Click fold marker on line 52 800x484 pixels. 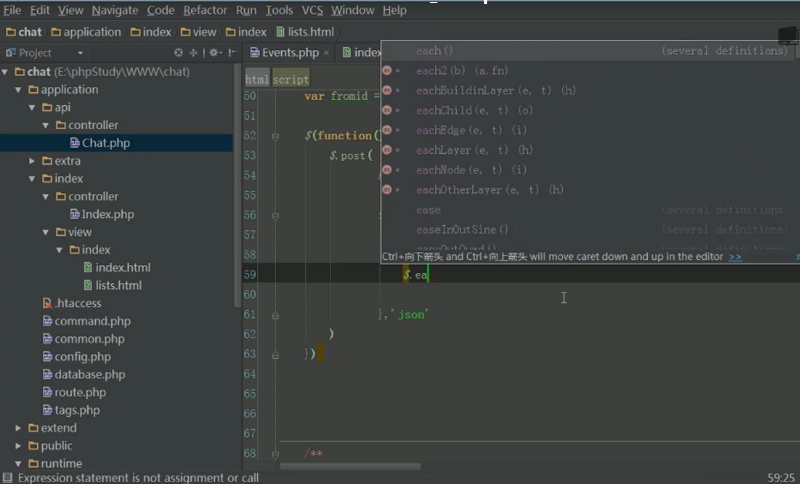(x=275, y=135)
